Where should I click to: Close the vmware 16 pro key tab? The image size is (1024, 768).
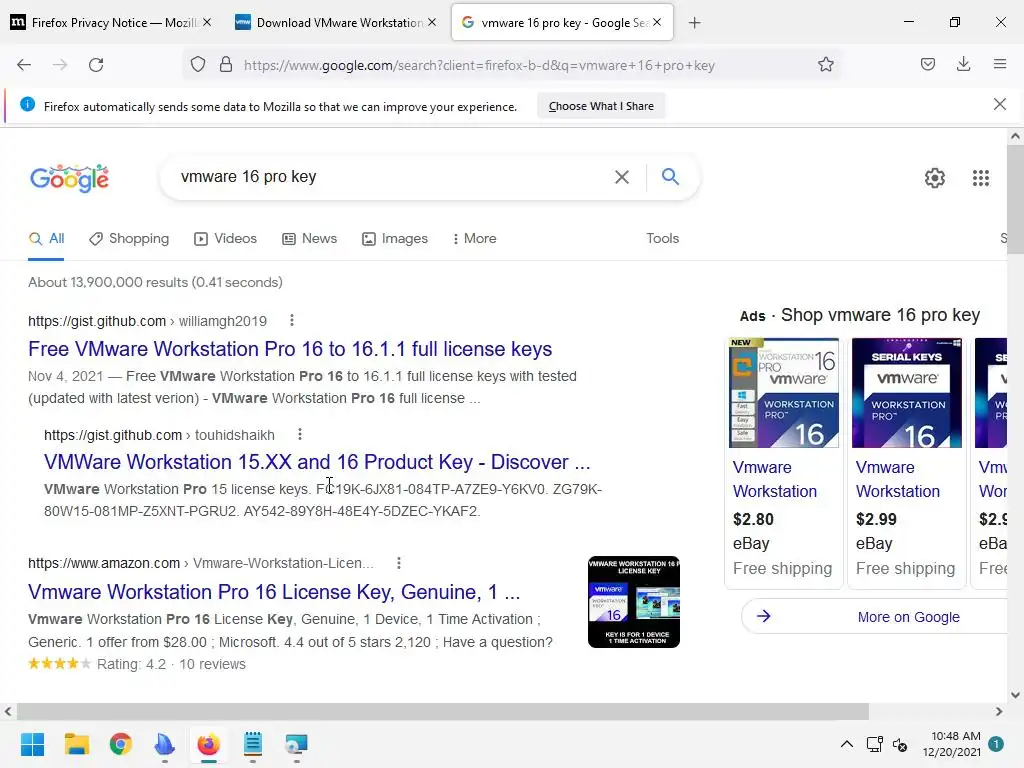(x=657, y=22)
